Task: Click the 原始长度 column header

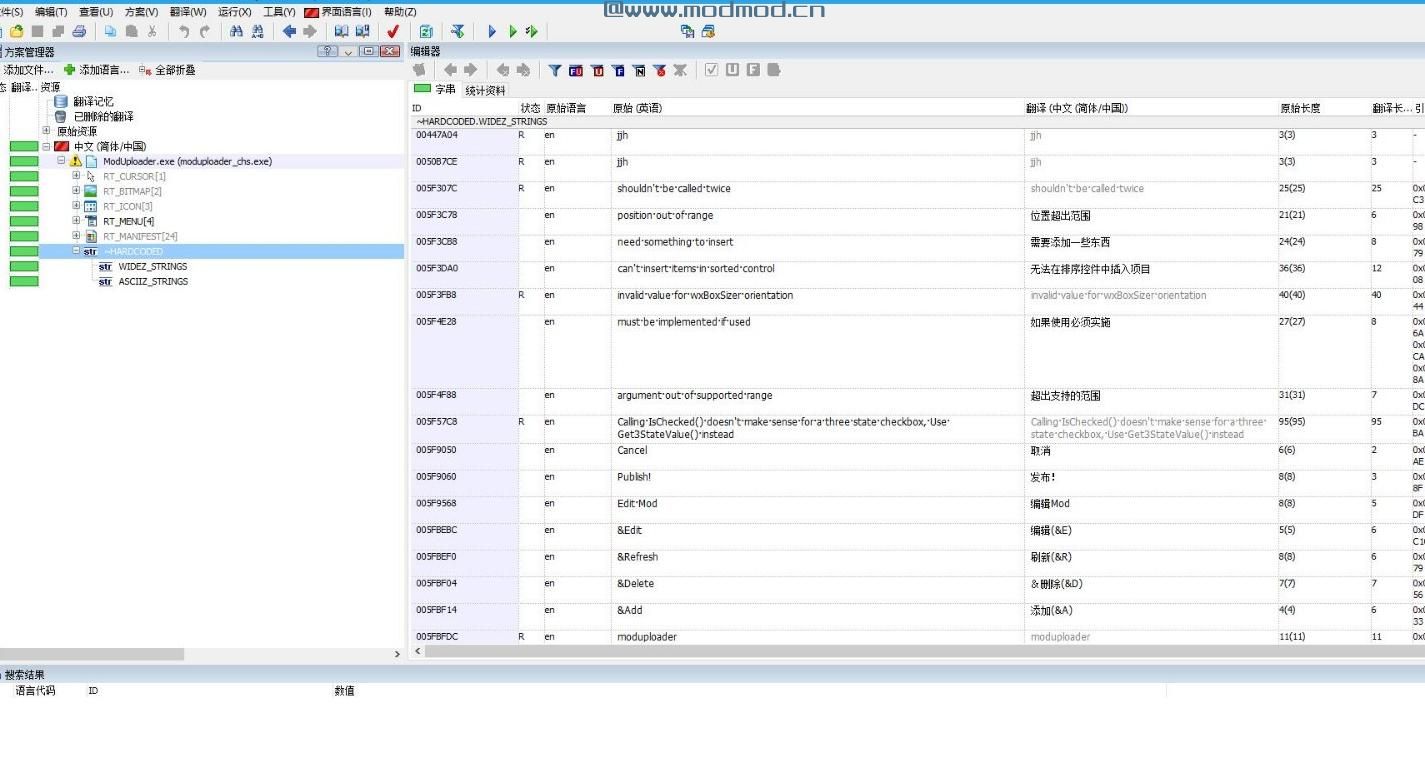Action: [x=1323, y=108]
